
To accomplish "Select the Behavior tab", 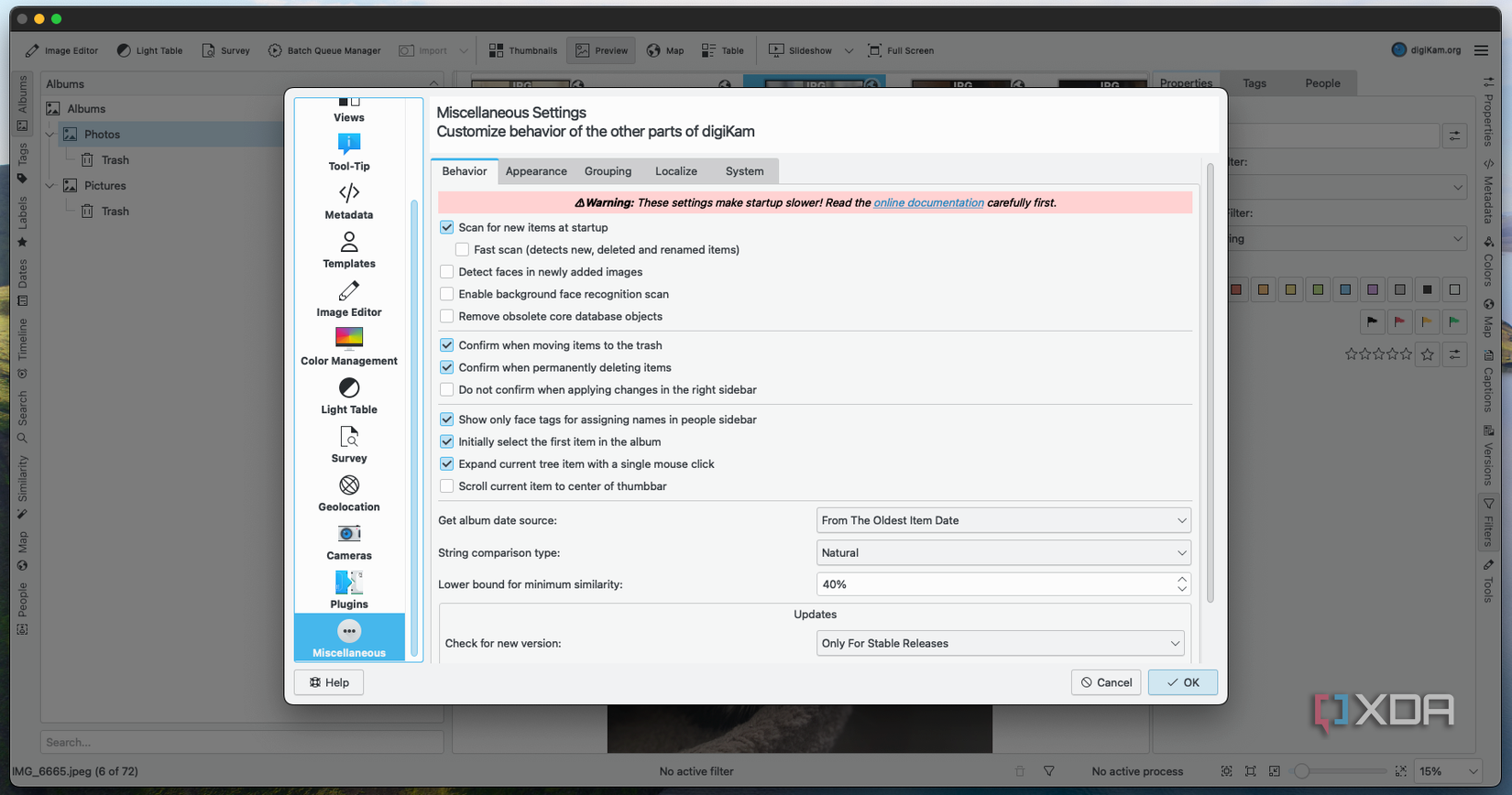I will [465, 171].
